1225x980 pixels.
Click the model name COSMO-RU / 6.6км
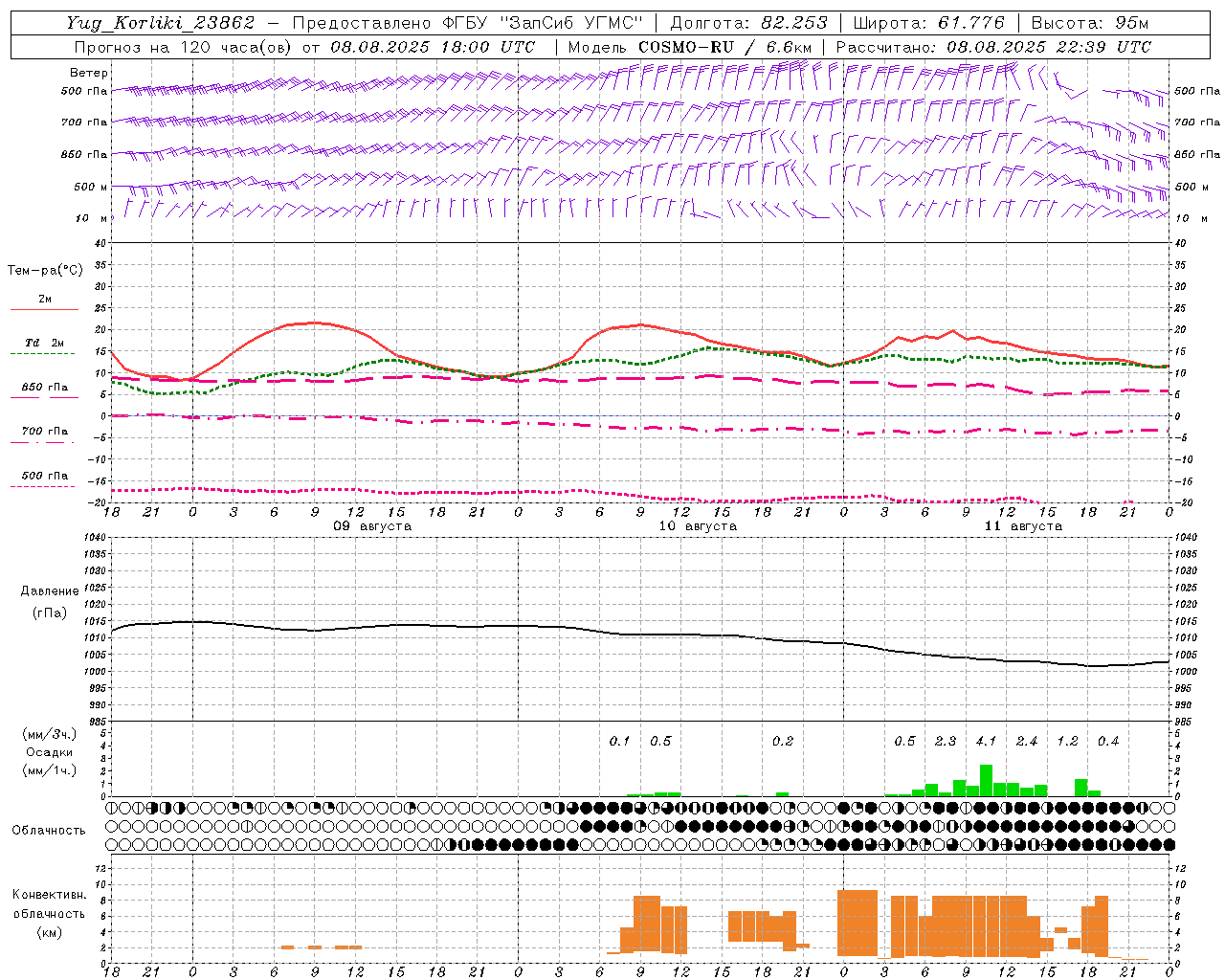pos(725,47)
